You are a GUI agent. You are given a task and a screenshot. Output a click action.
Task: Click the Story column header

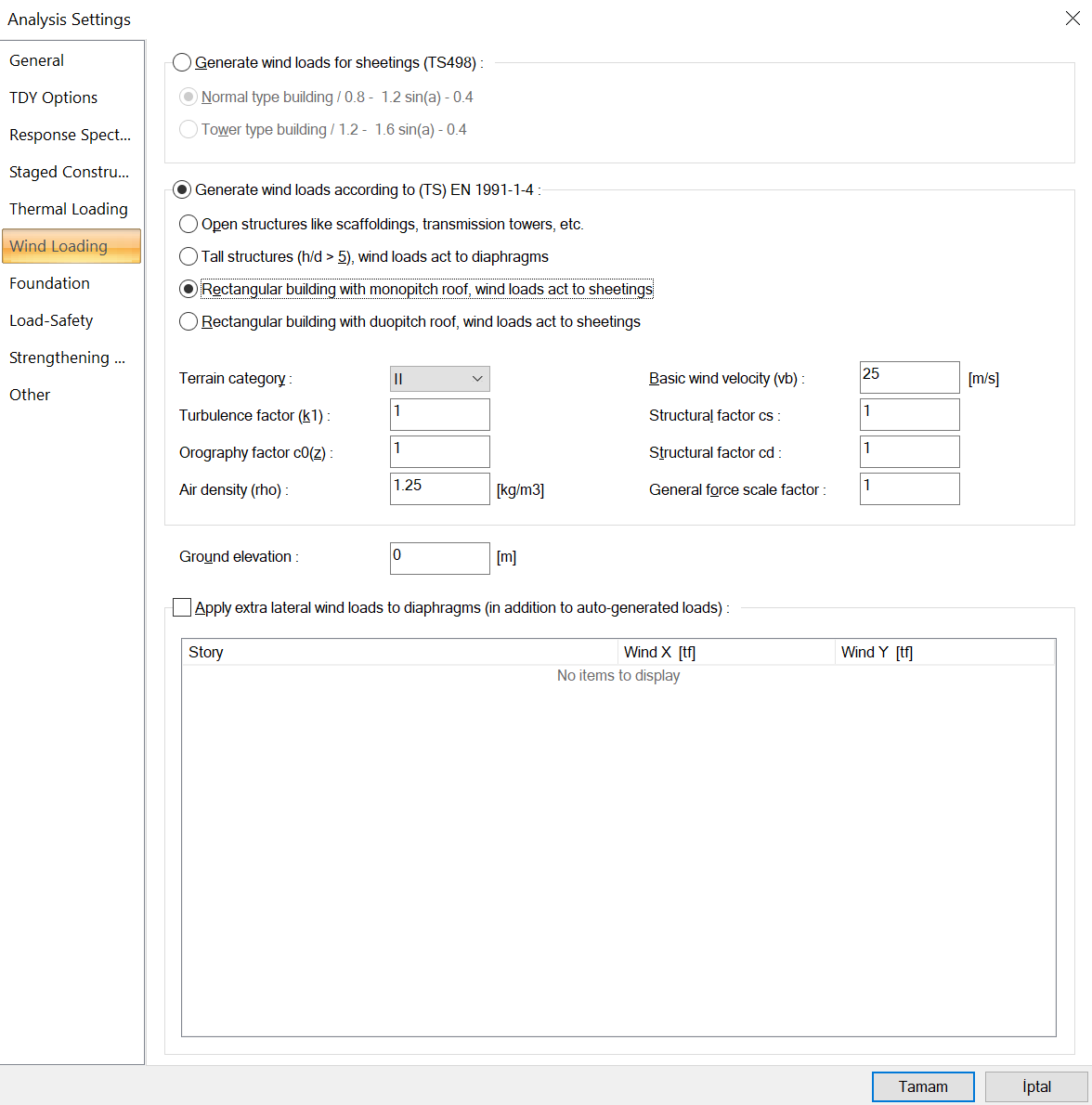point(399,652)
